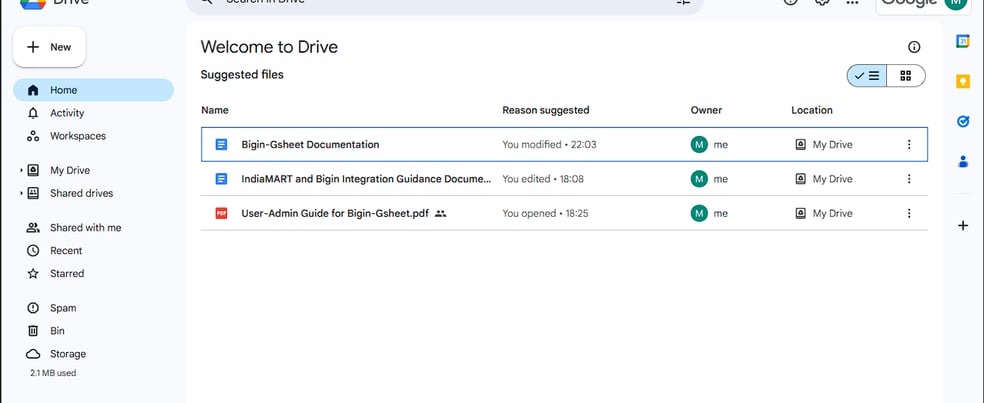
Task: Click owner avatar for User-Admin Guide pdf
Action: click(x=698, y=213)
